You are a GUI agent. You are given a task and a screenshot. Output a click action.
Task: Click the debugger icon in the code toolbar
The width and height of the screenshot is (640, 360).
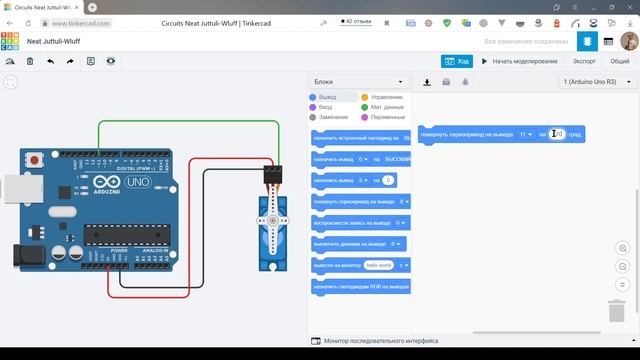pyautogui.click(x=465, y=82)
